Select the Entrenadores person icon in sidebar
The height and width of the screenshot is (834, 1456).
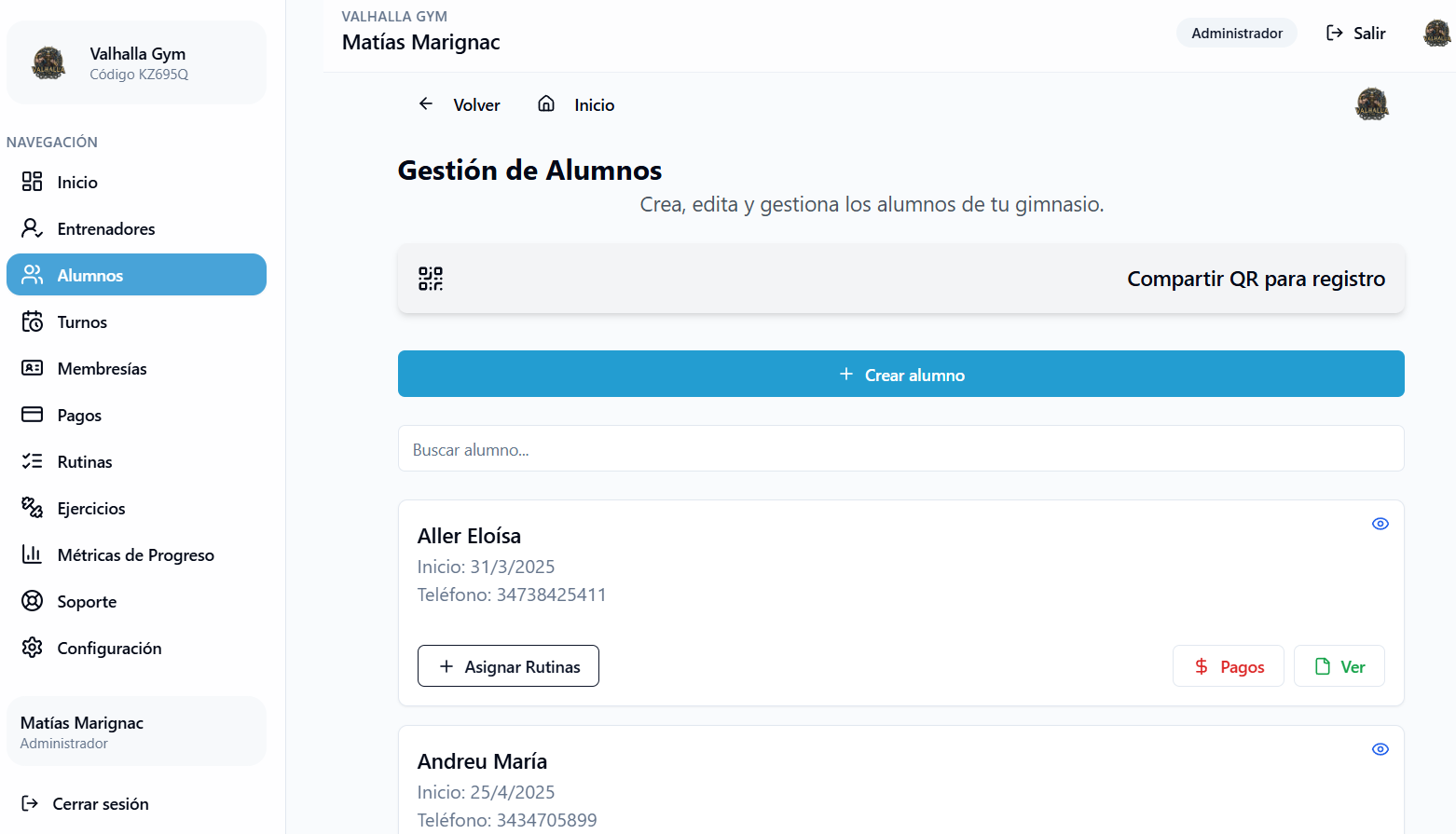32,228
